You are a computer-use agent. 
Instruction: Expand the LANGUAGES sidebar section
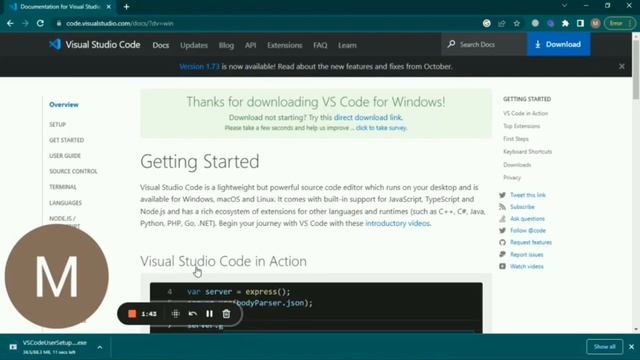(x=65, y=203)
